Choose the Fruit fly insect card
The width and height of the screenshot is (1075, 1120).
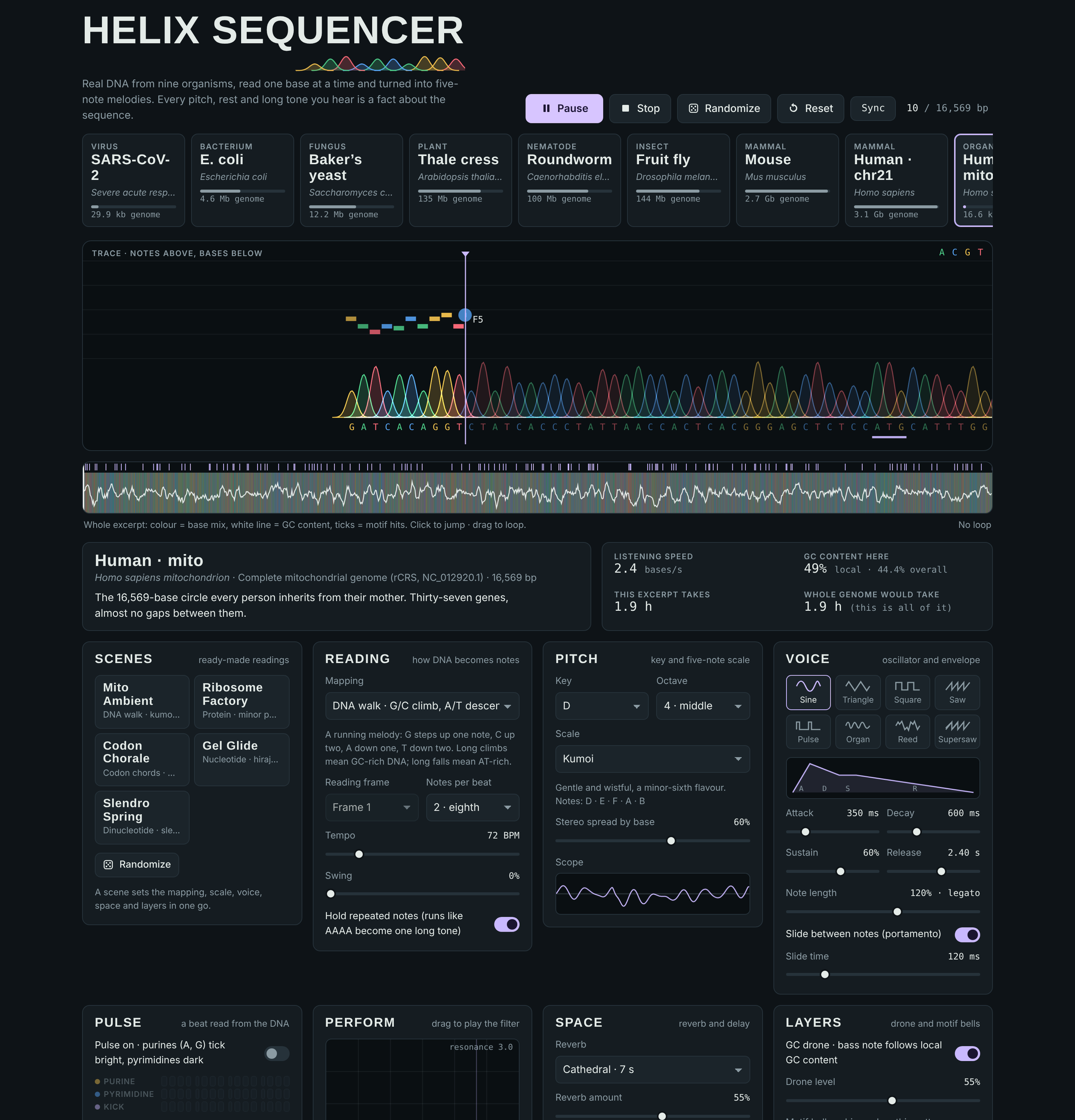(x=679, y=181)
